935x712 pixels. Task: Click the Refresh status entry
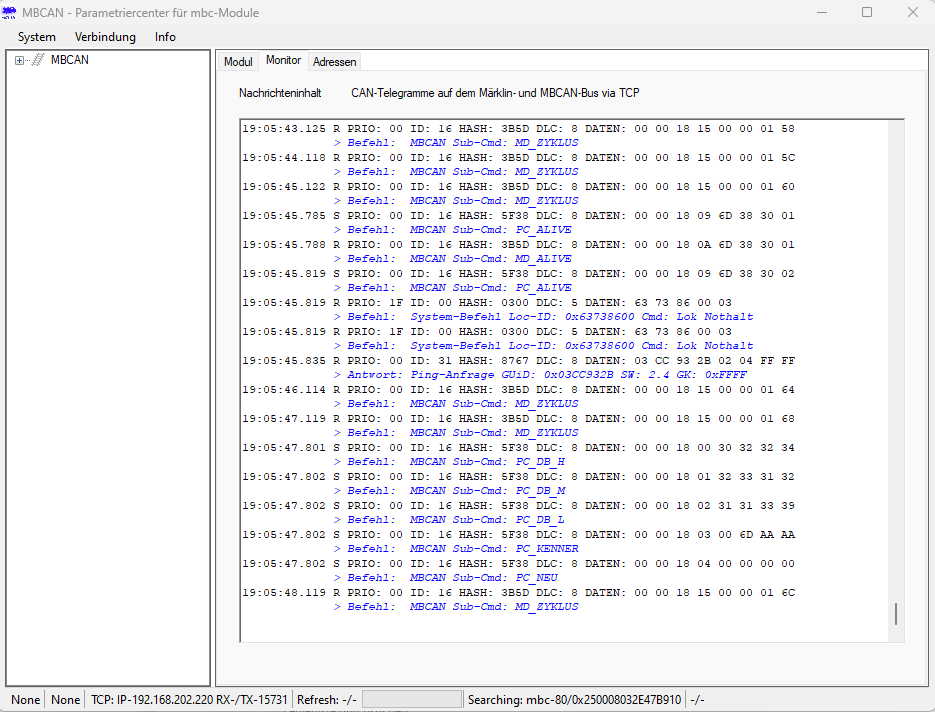pyautogui.click(x=327, y=699)
